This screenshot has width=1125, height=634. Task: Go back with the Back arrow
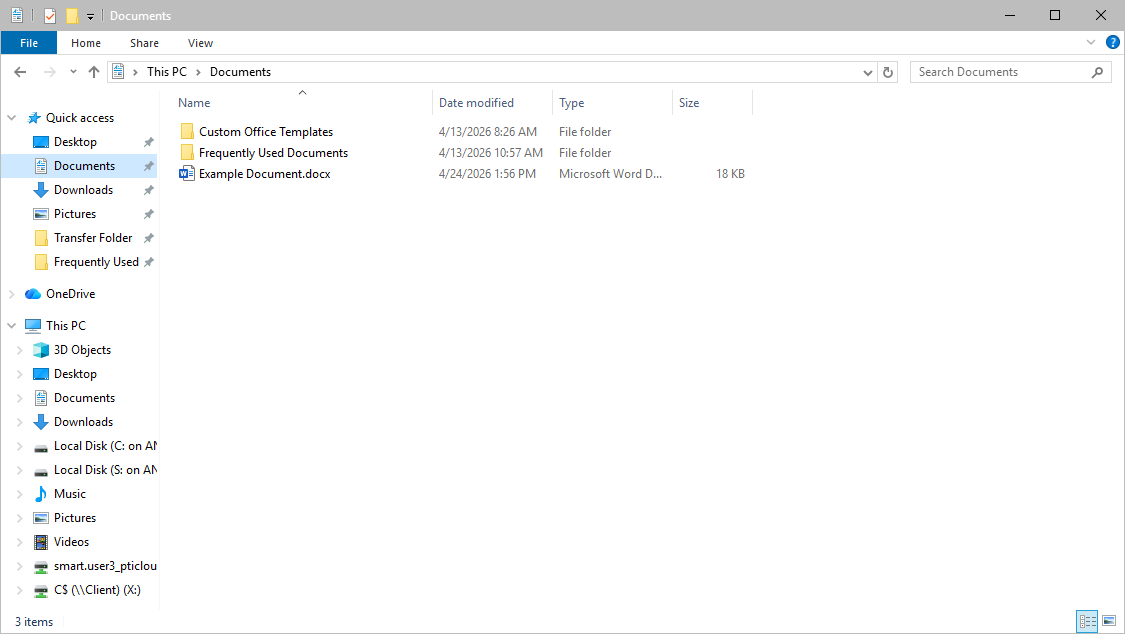20,72
